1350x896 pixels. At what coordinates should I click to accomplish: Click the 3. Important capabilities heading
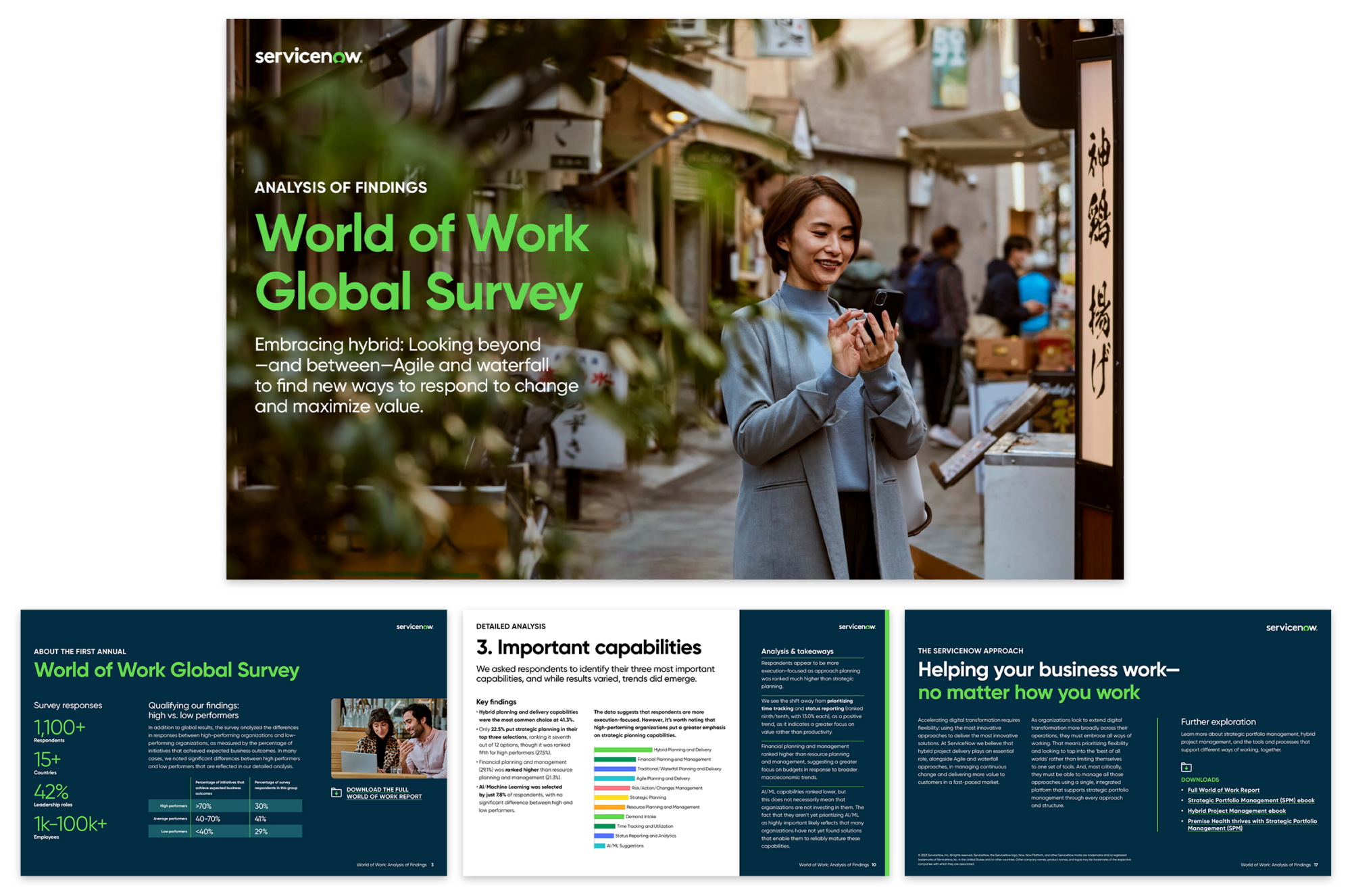[x=589, y=647]
